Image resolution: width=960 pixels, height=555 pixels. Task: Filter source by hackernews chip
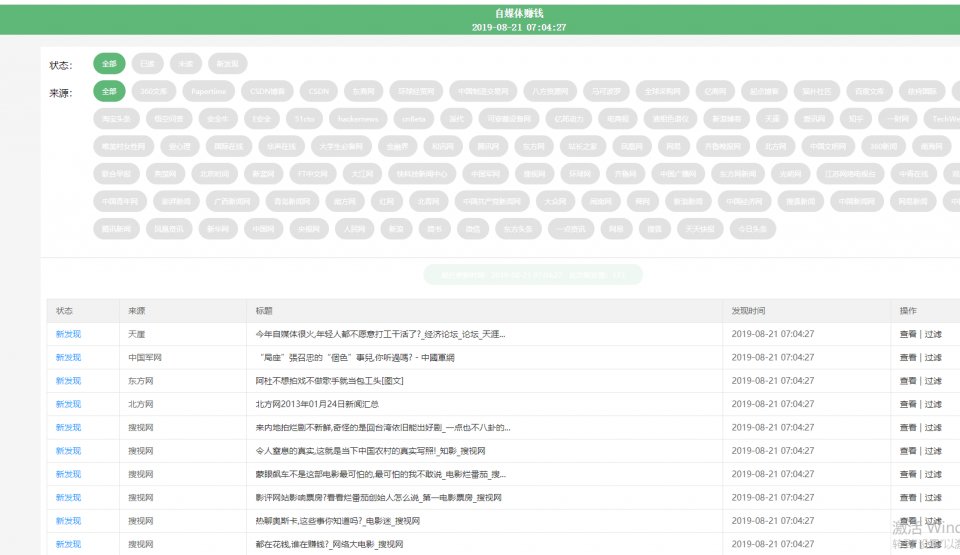(x=358, y=119)
